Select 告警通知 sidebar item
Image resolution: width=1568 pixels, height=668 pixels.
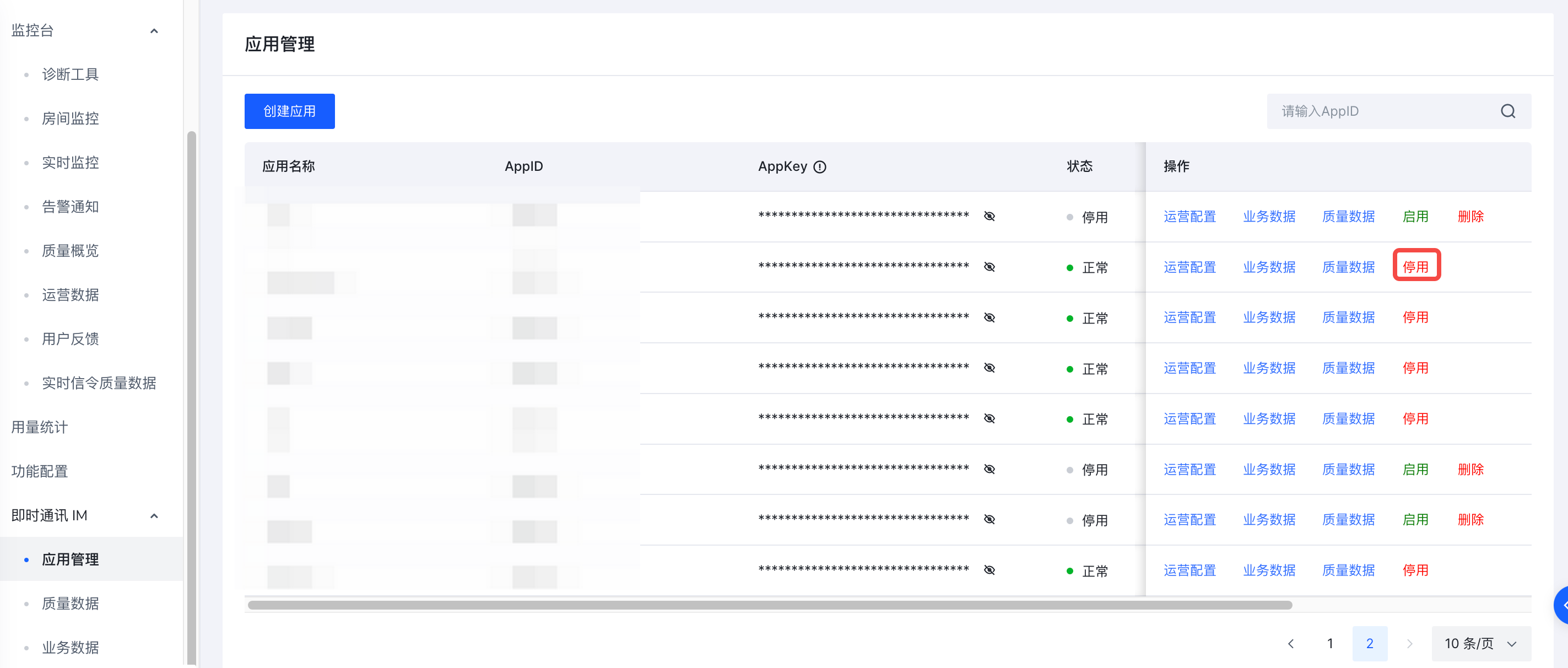point(70,207)
